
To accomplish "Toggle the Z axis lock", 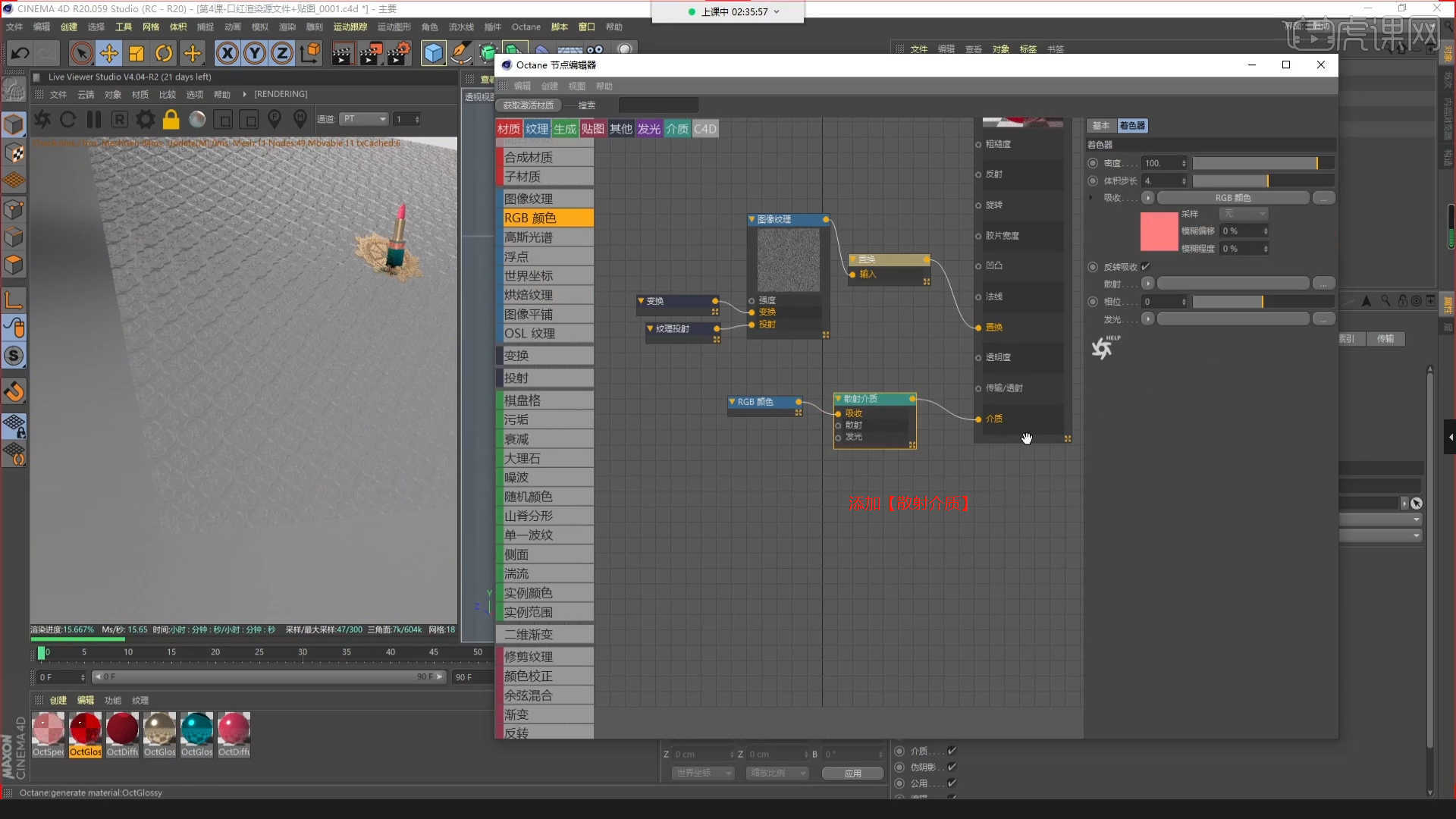I will 282,53.
